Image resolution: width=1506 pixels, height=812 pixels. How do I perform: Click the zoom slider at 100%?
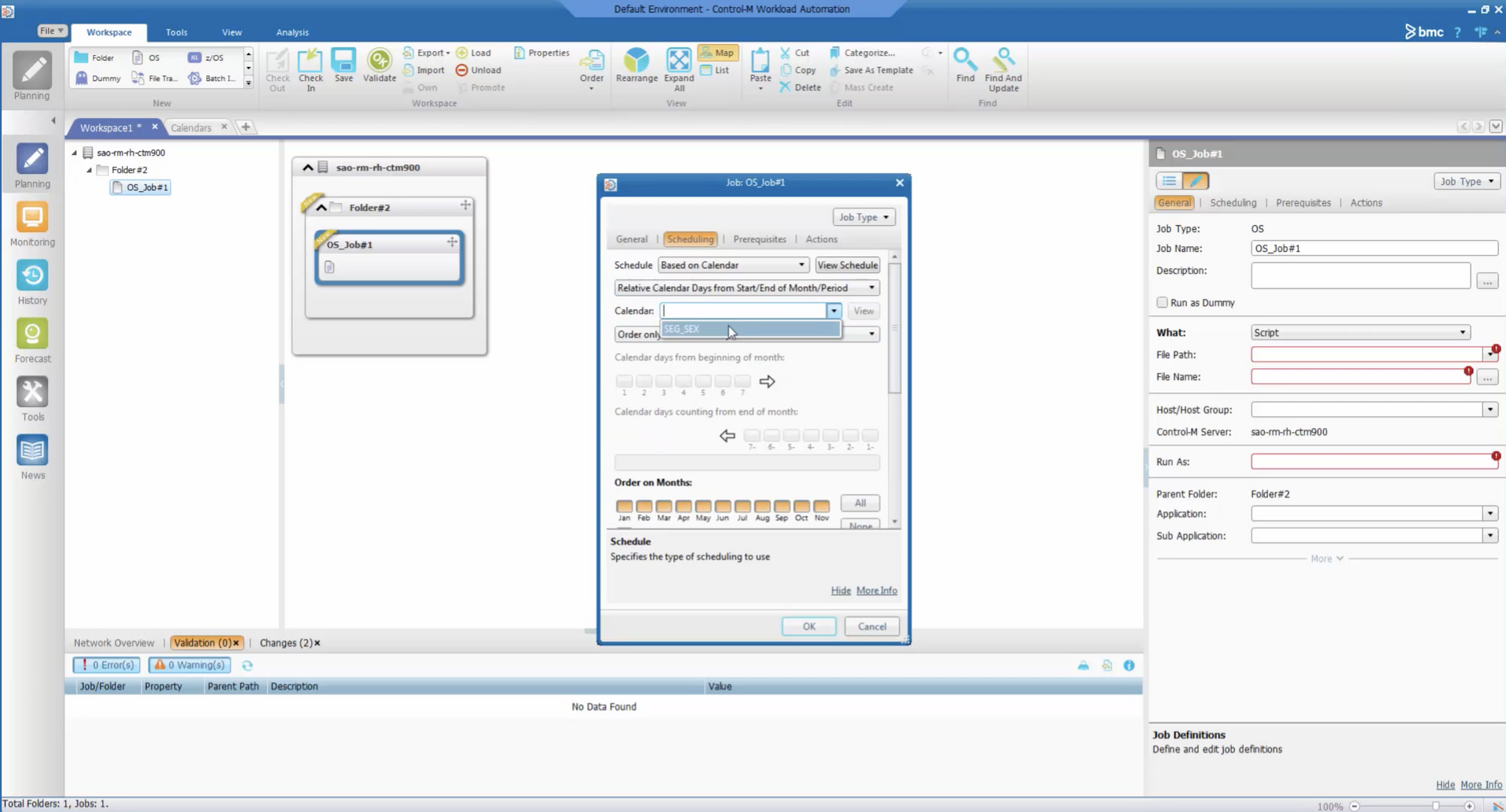point(1436,806)
